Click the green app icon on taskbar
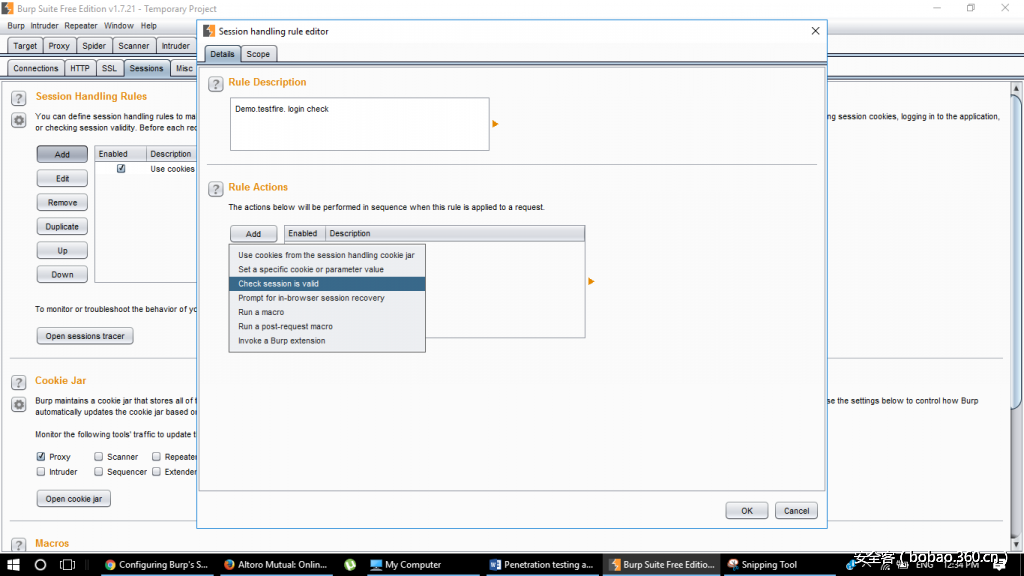Screen dimensions: 1024x576 (x=350, y=564)
